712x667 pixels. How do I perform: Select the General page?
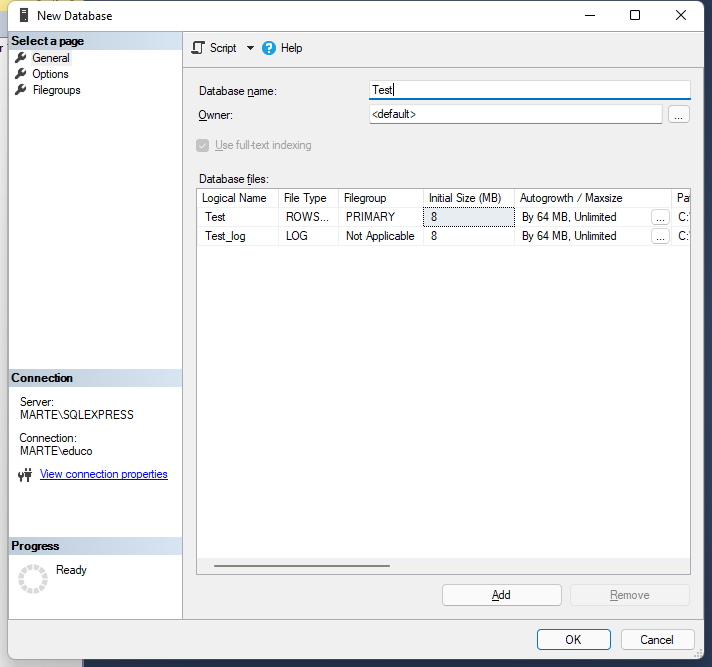(x=51, y=58)
